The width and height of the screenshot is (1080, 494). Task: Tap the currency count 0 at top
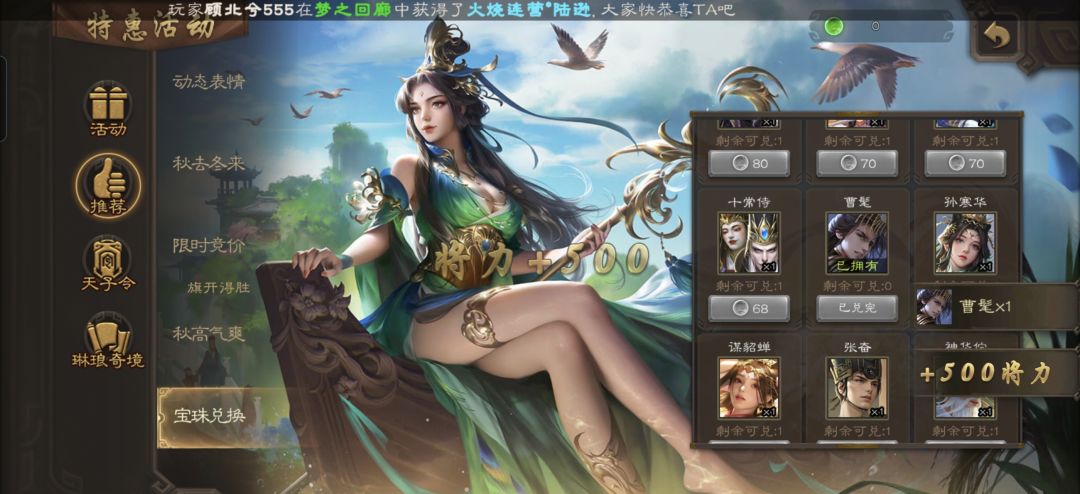(875, 26)
